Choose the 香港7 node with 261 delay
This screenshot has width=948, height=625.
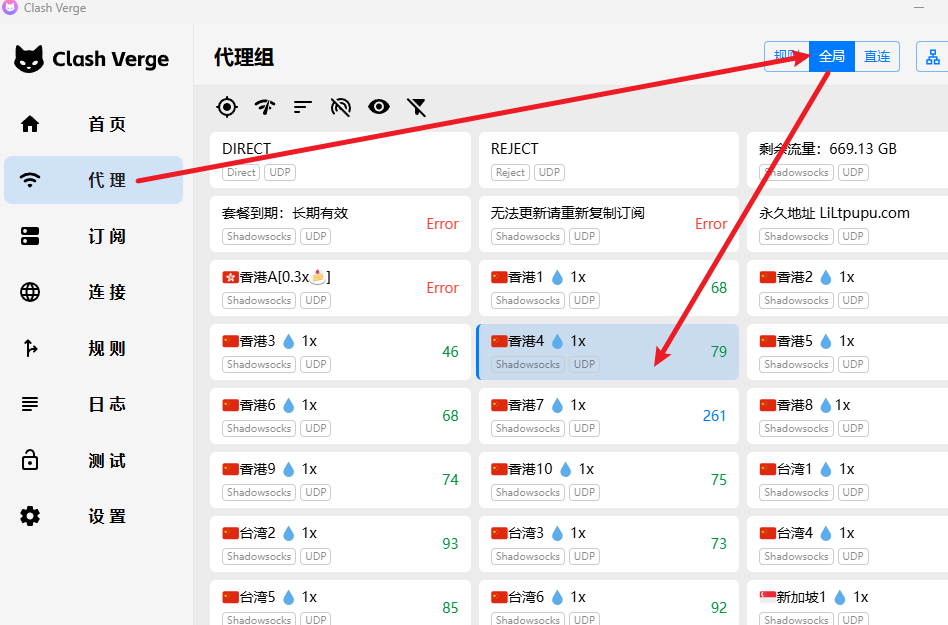[607, 416]
